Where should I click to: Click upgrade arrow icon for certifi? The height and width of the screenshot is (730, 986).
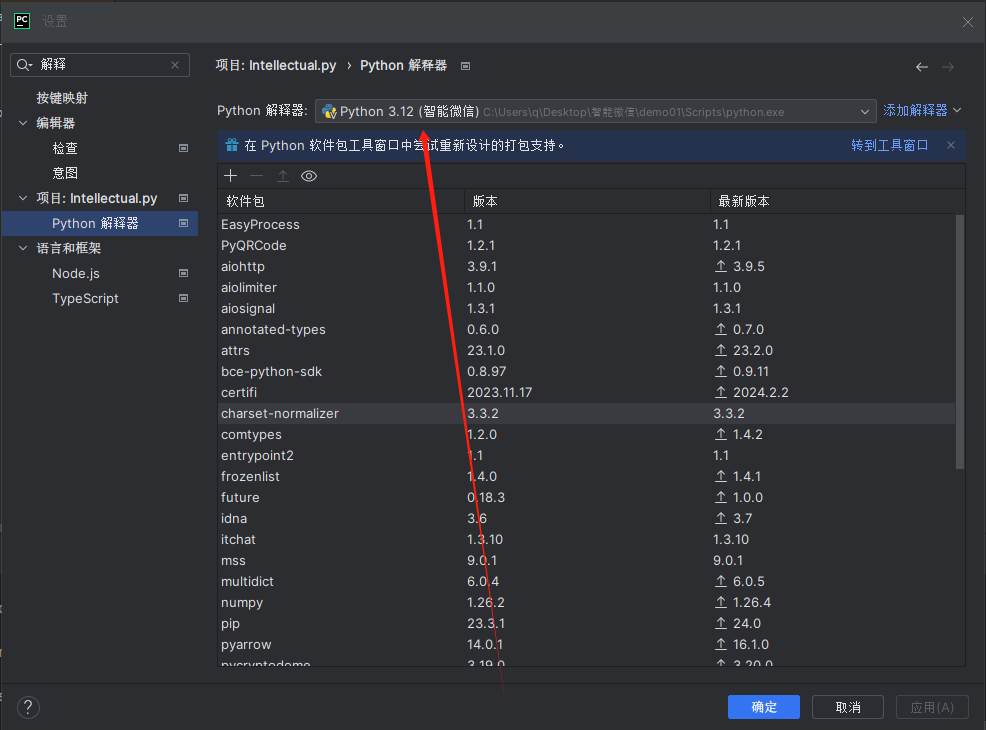[x=721, y=392]
